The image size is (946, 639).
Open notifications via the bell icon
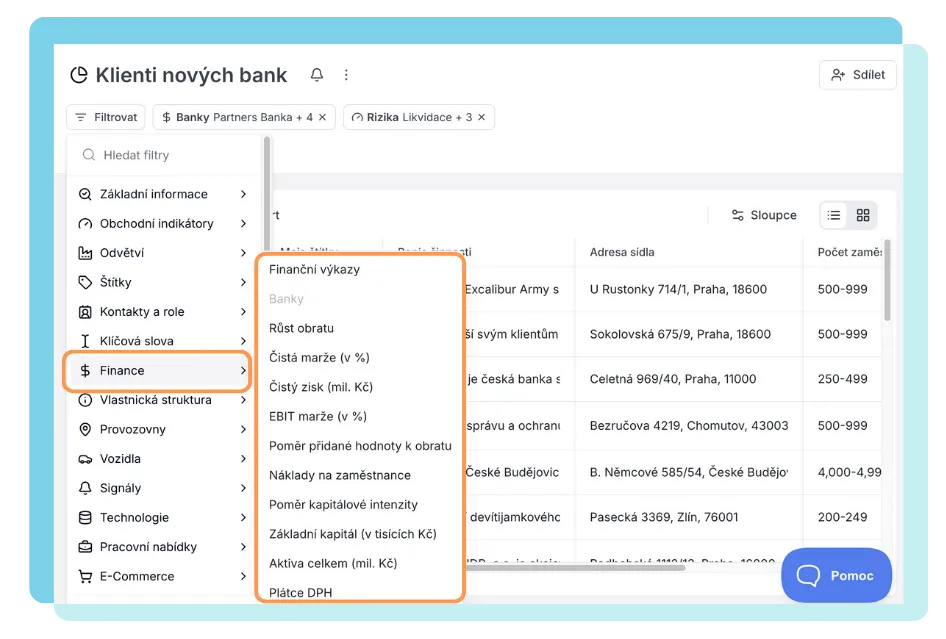[317, 74]
